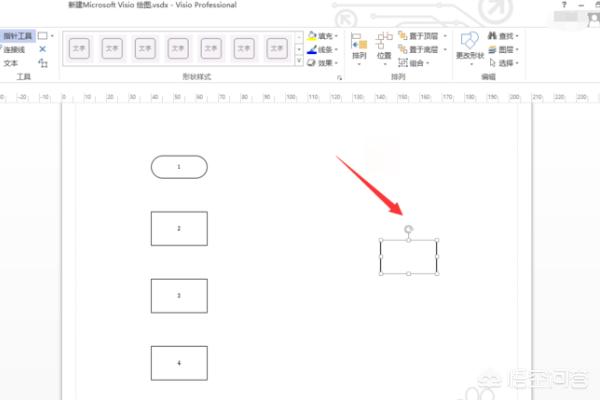Select the 指针工具 pointer tool
The image size is (600, 400).
[x=18, y=36]
